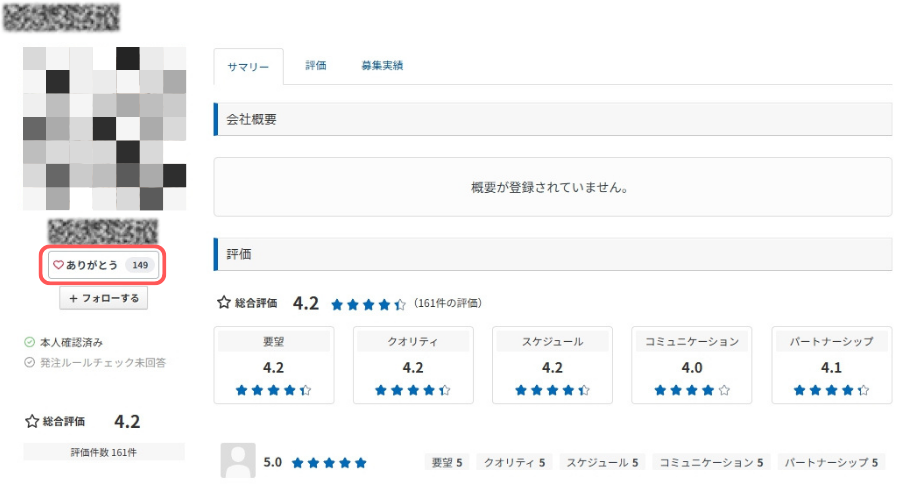
Task: Click the star icon beside main 総合評価 4.2
Action: pyautogui.click(x=224, y=302)
